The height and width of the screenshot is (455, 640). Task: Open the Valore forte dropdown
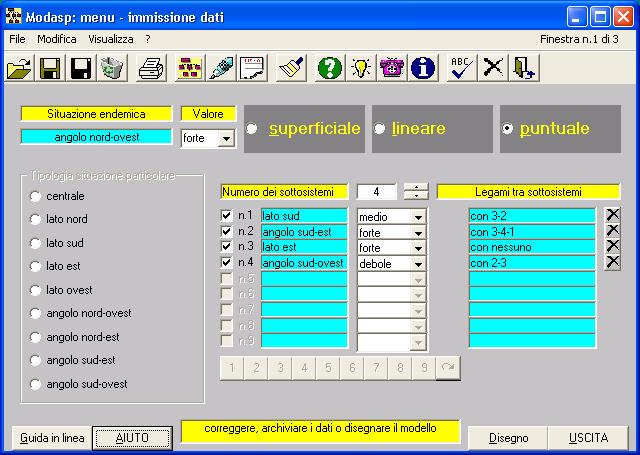(x=225, y=138)
